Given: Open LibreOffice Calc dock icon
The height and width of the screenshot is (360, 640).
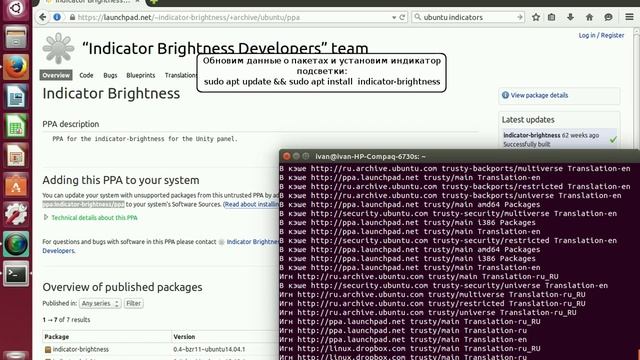Looking at the screenshot, I should coord(16,127).
